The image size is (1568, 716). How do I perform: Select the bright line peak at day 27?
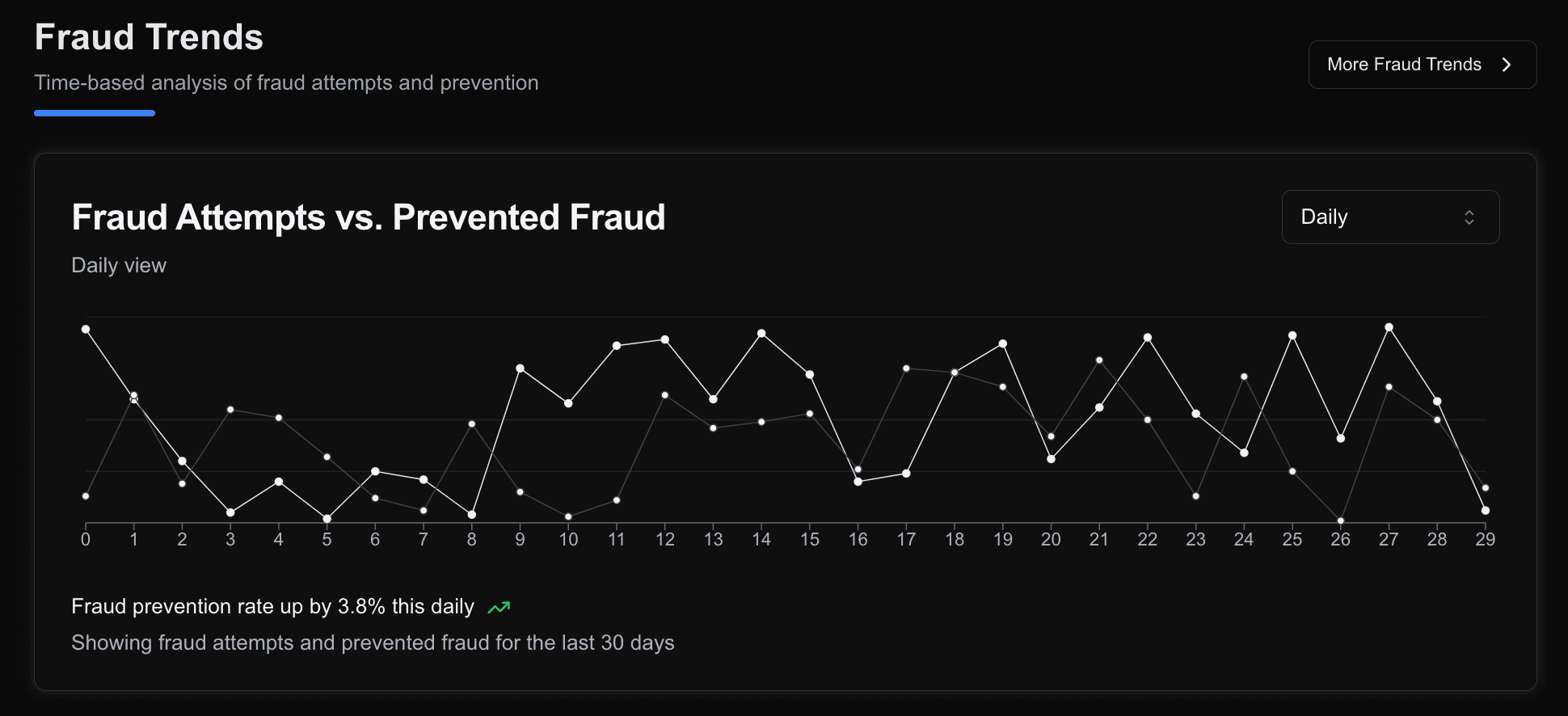(x=1389, y=327)
